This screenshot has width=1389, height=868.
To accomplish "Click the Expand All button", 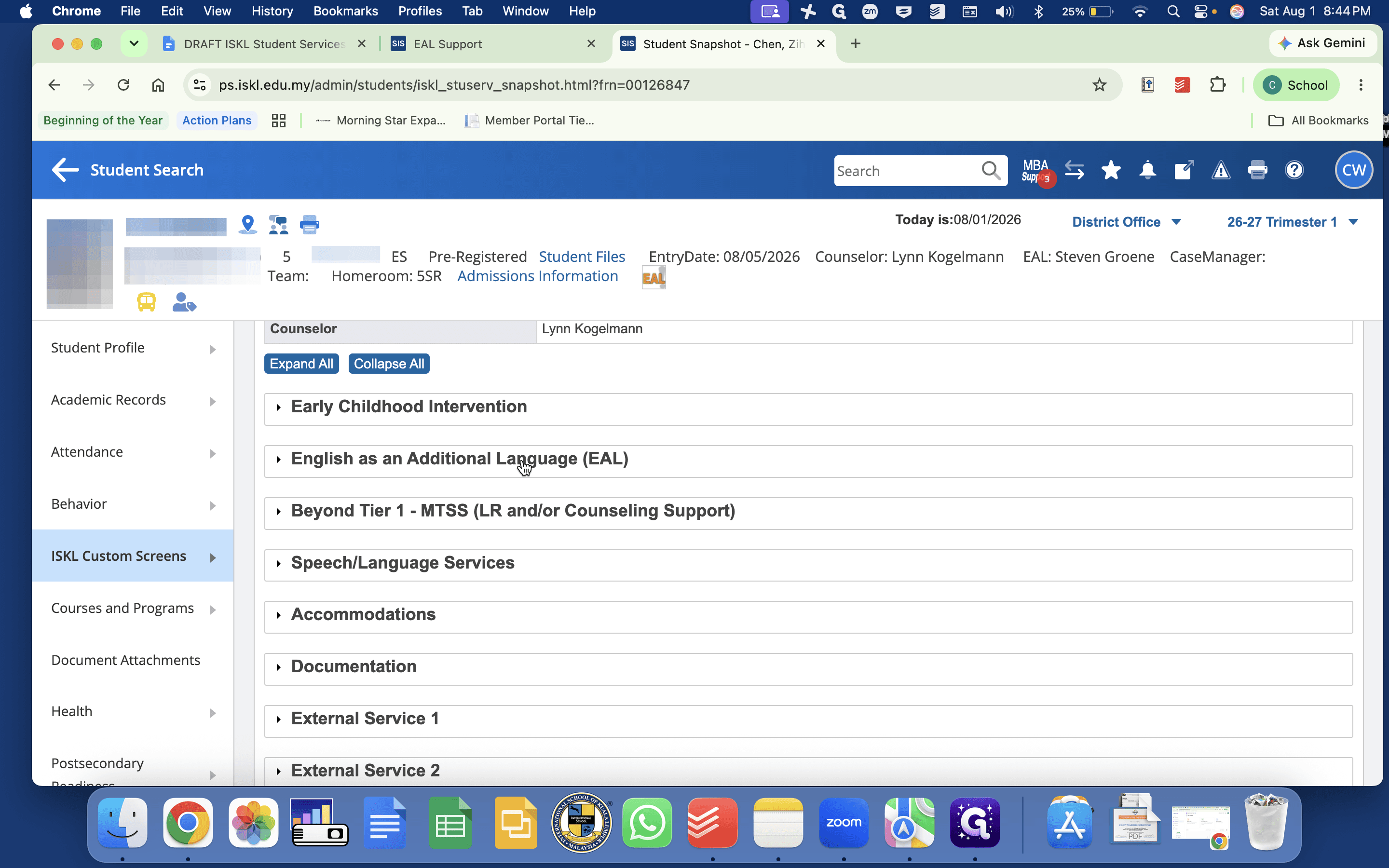I will pyautogui.click(x=301, y=364).
